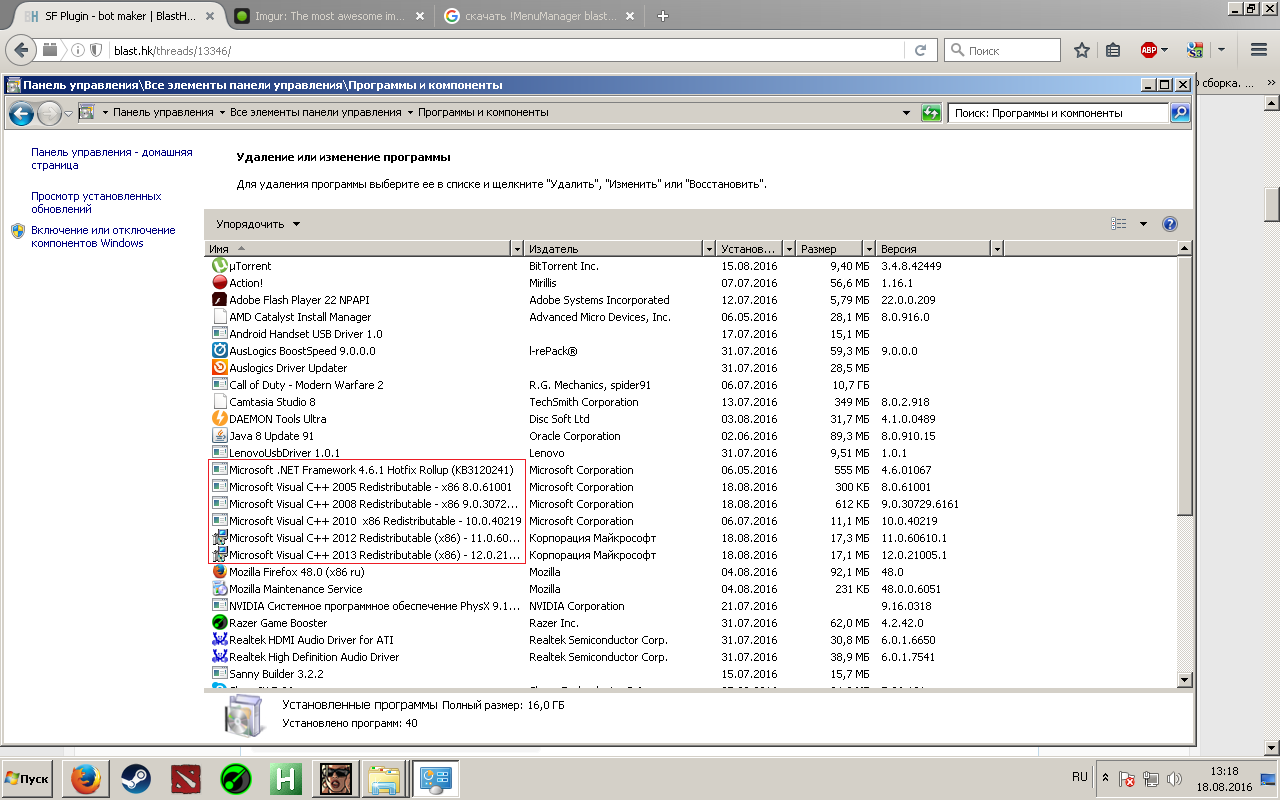Click the Auslogics Driver Updater icon
This screenshot has width=1280, height=800.
[220, 368]
